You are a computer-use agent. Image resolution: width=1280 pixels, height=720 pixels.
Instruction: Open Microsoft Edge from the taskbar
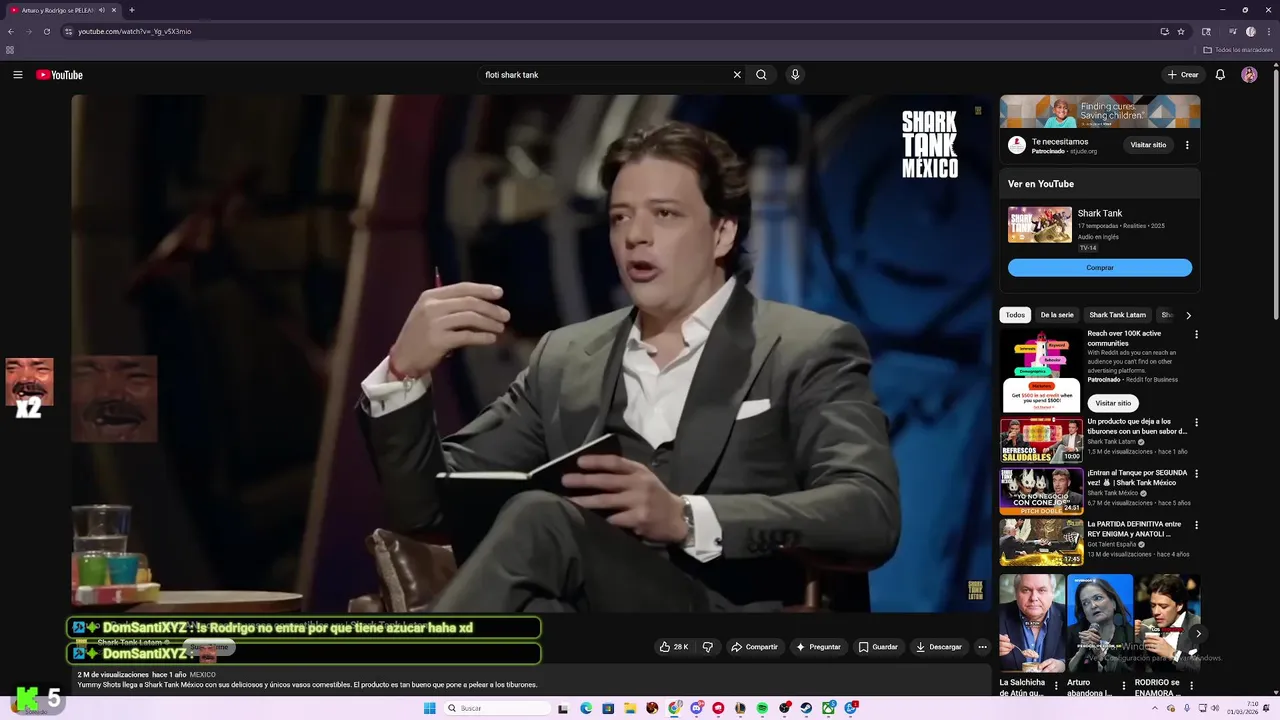pyautogui.click(x=586, y=708)
